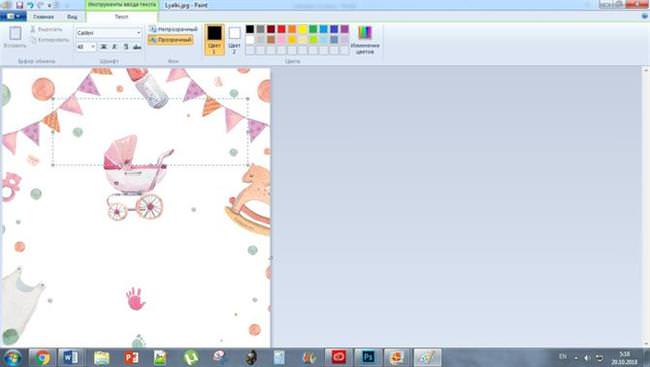Click the vertical scrollbar up arrow
This screenshot has height=367, width=650.
coord(646,70)
